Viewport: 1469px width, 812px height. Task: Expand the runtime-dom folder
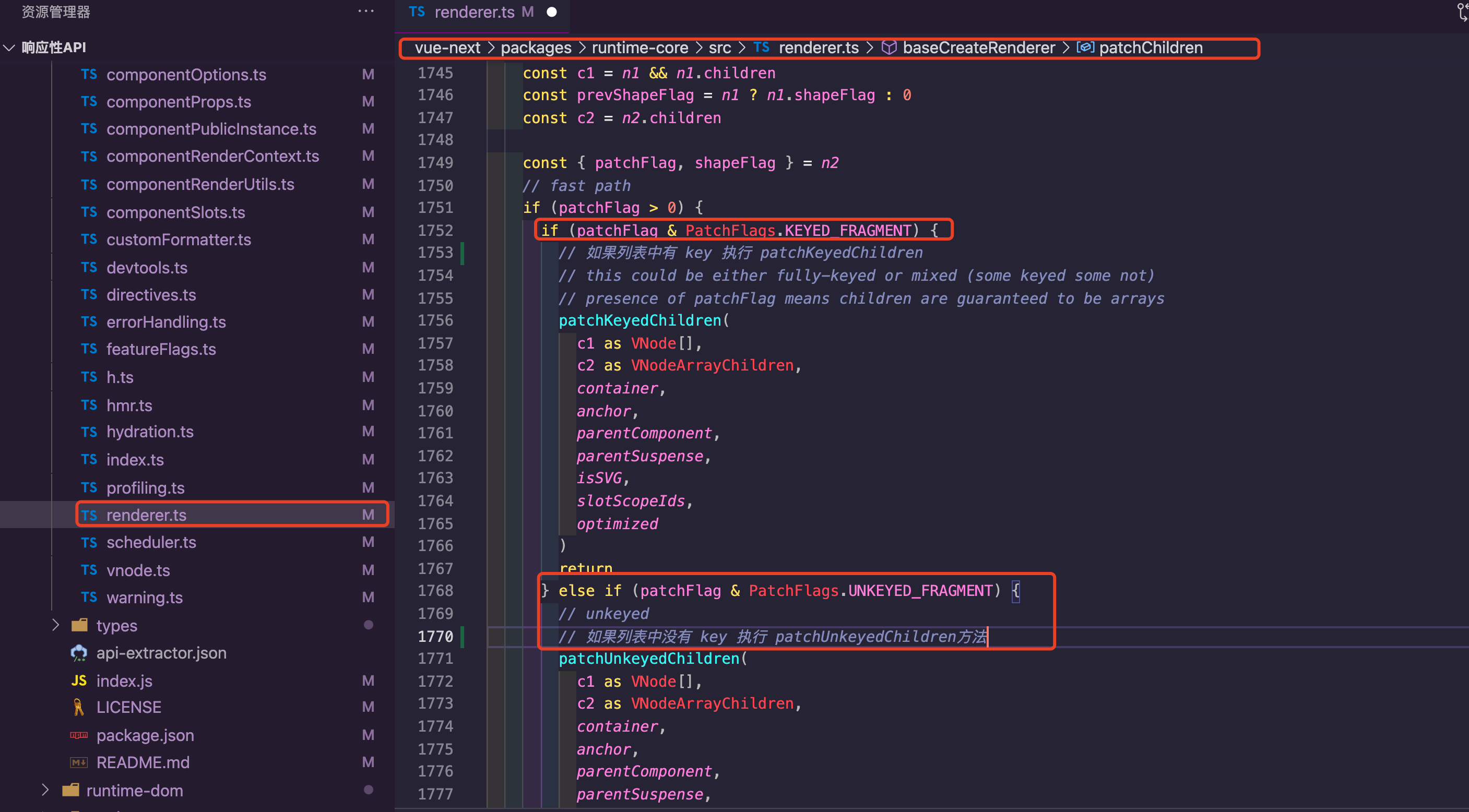pos(45,790)
